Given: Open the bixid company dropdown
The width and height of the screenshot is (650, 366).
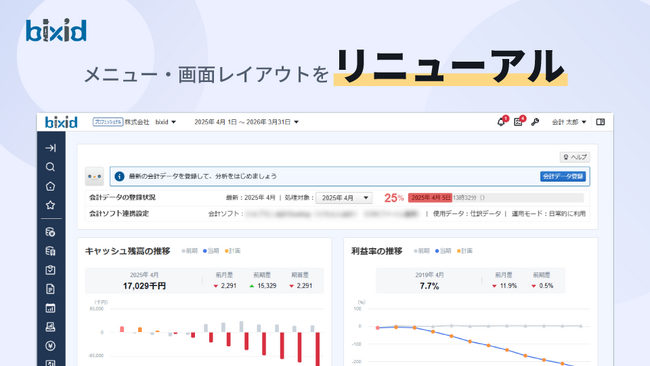Looking at the screenshot, I should pyautogui.click(x=165, y=122).
